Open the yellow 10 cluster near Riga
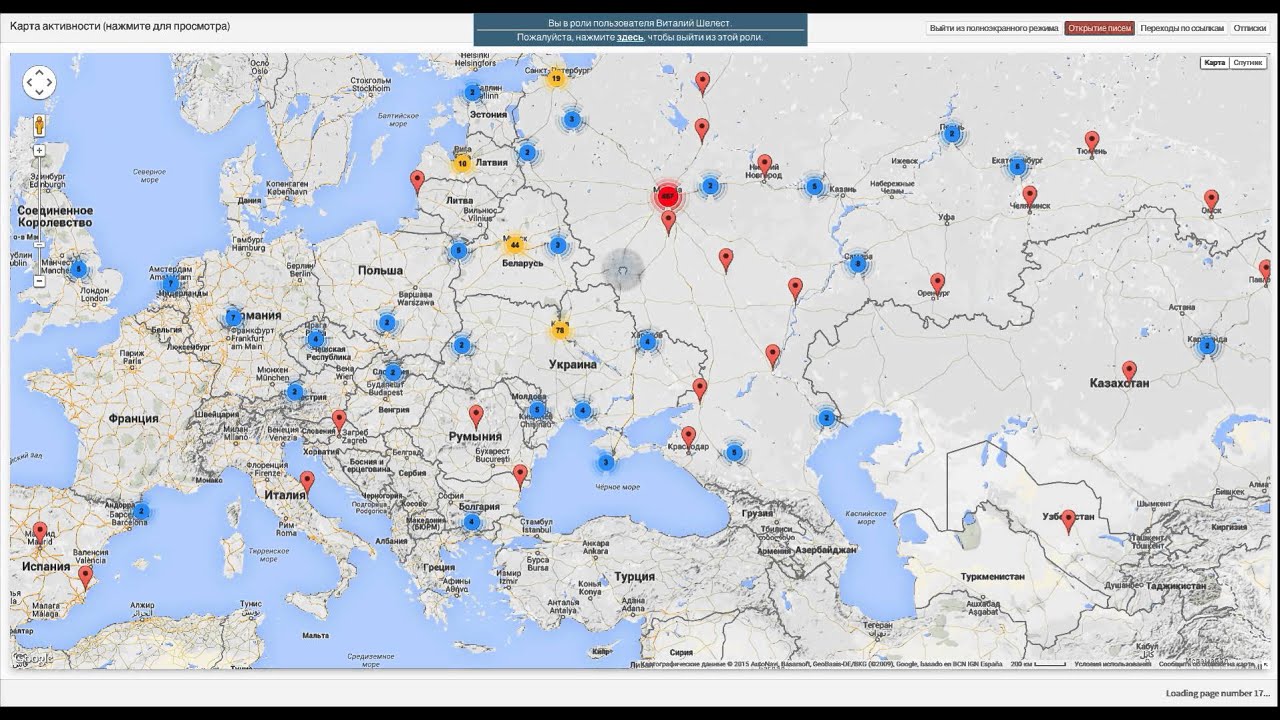Screen dimensions: 1280x720 pyautogui.click(x=461, y=163)
